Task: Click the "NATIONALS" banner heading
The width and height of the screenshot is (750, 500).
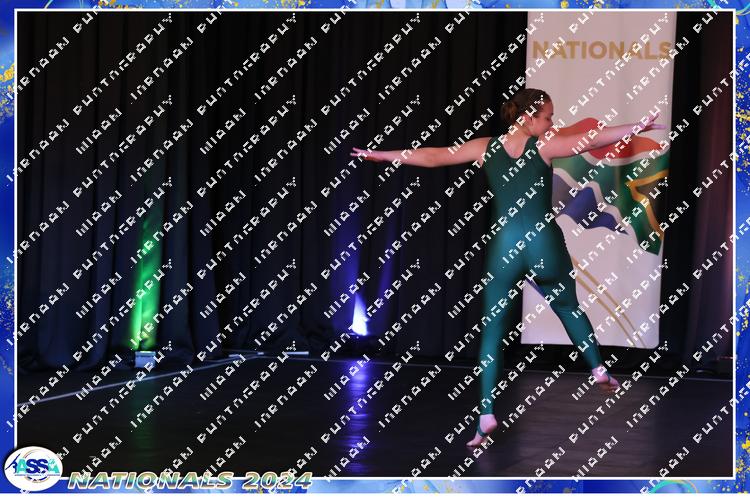Action: point(601,50)
